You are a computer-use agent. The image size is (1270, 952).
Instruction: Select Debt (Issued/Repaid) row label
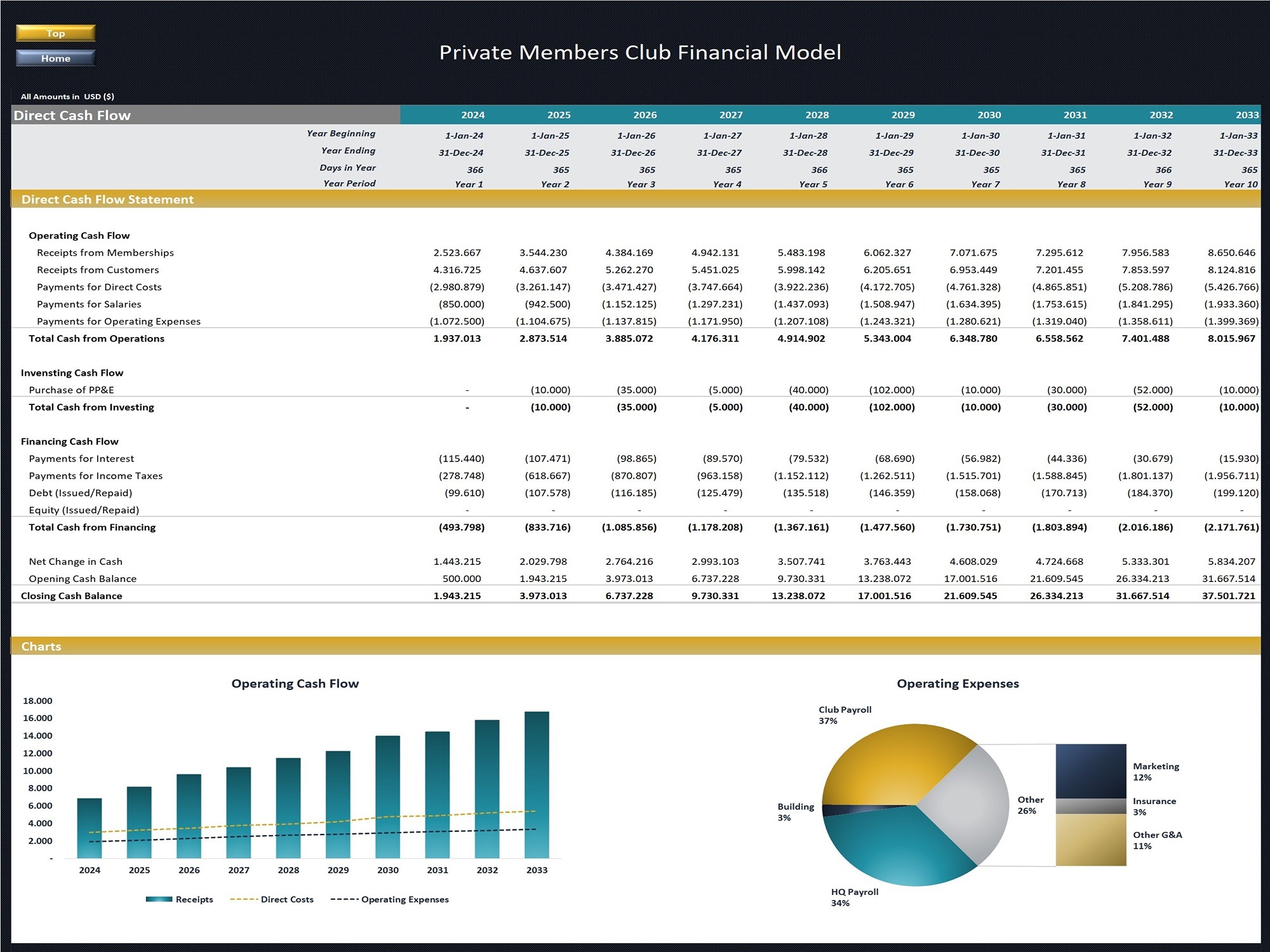(x=81, y=493)
